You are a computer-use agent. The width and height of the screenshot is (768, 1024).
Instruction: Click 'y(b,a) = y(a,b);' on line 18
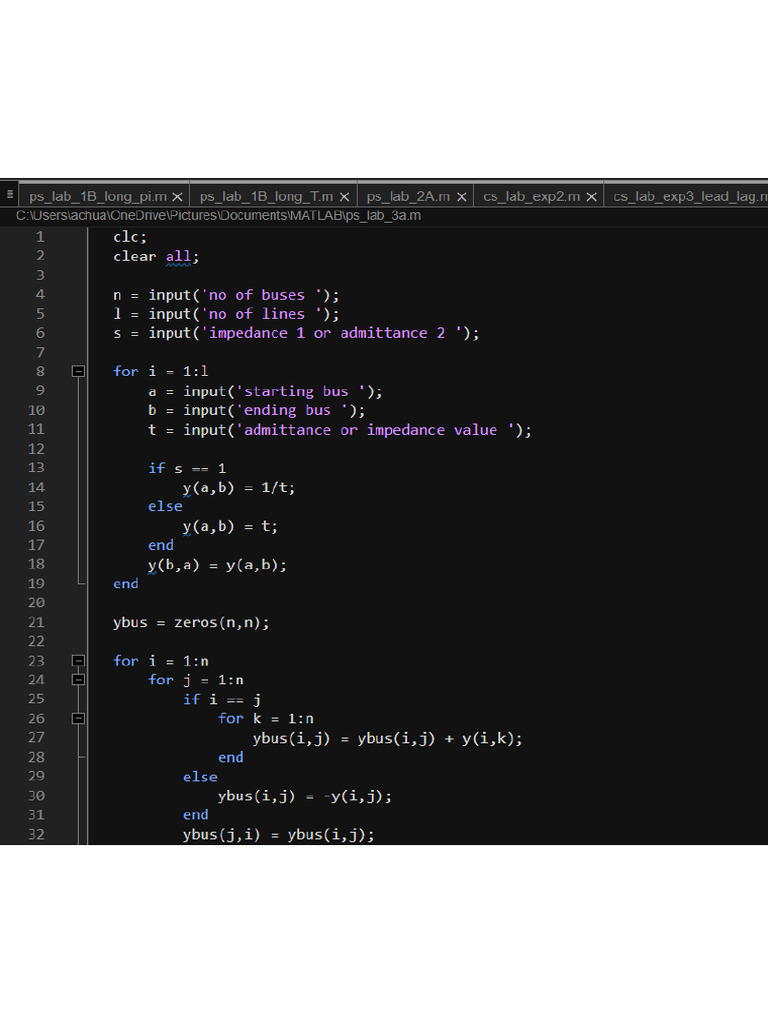[x=217, y=565]
